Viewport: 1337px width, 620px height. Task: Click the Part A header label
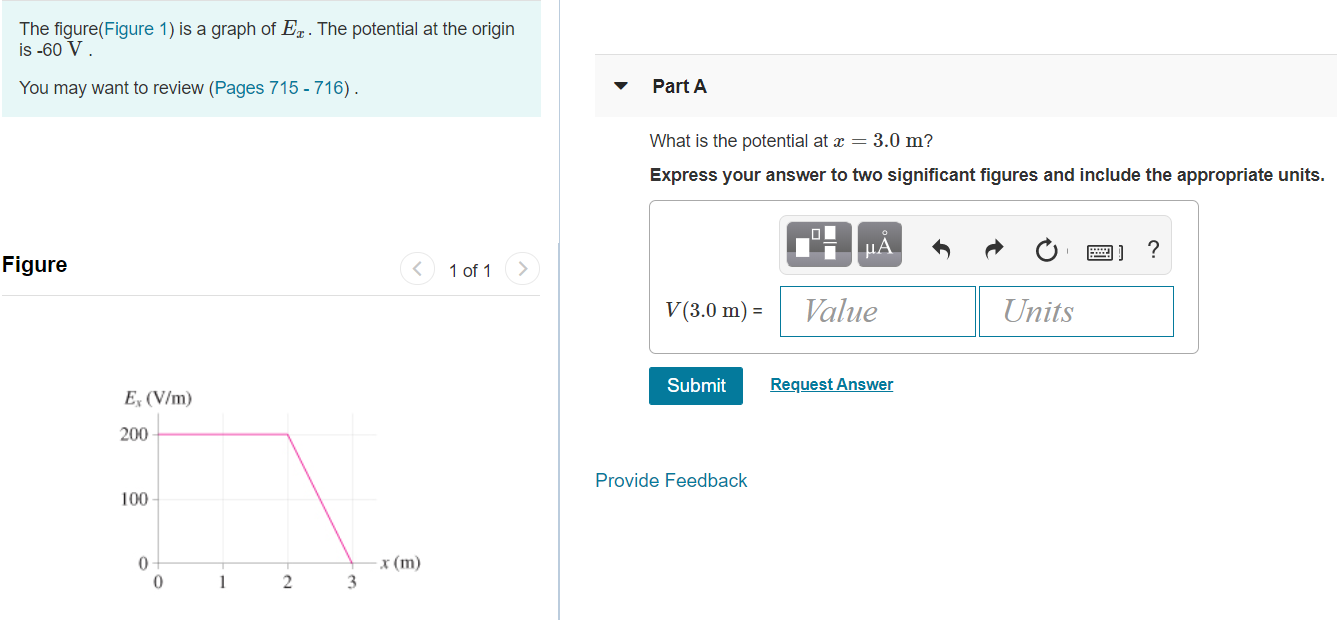679,86
